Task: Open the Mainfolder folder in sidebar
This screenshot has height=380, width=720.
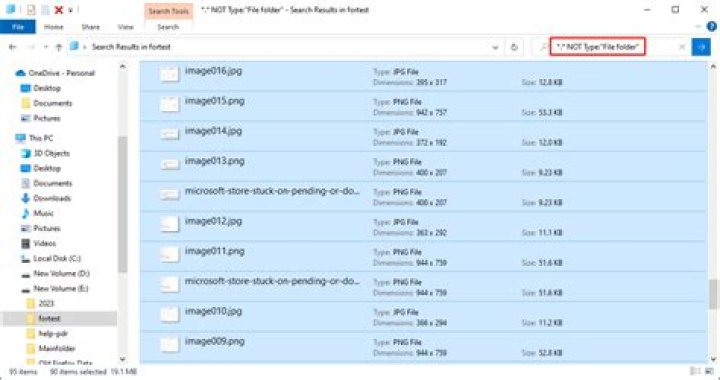Action: click(57, 349)
